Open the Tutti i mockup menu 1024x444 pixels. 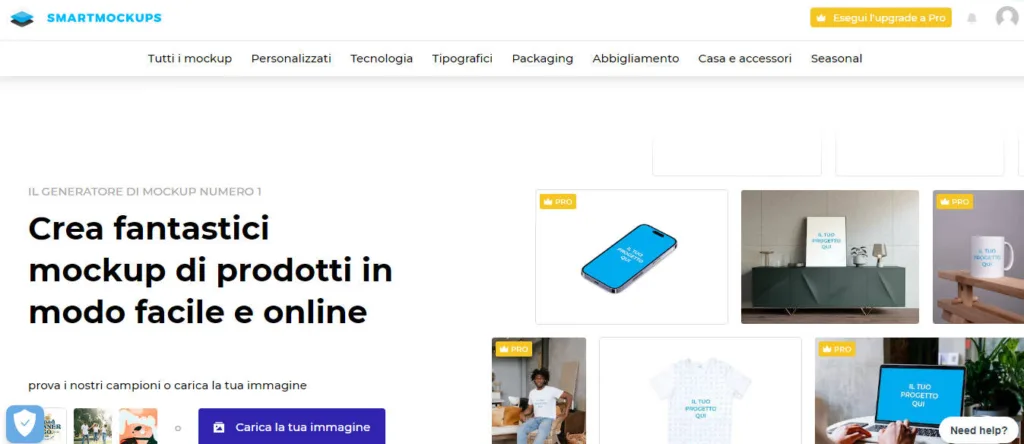pos(190,59)
